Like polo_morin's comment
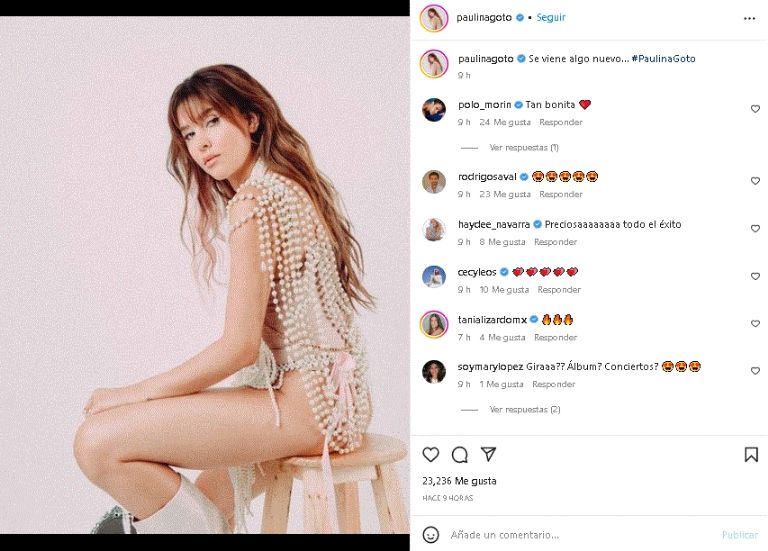The image size is (768, 551). (755, 109)
